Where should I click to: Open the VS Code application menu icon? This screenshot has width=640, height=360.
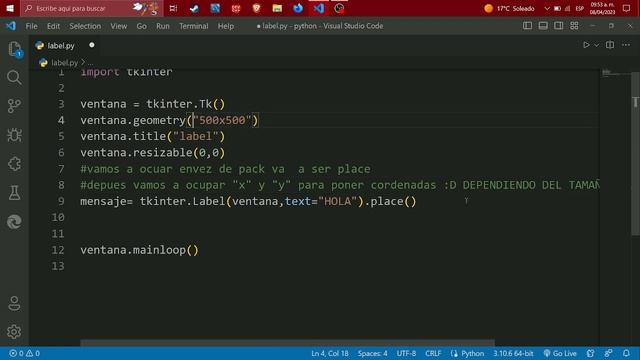click(x=11, y=26)
